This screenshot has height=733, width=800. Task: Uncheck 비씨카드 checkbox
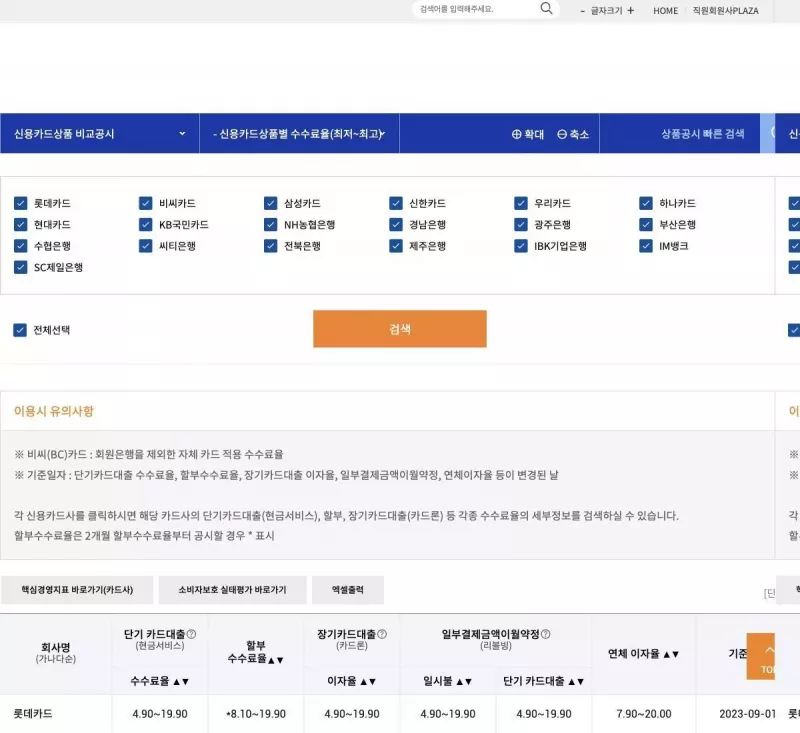(145, 204)
